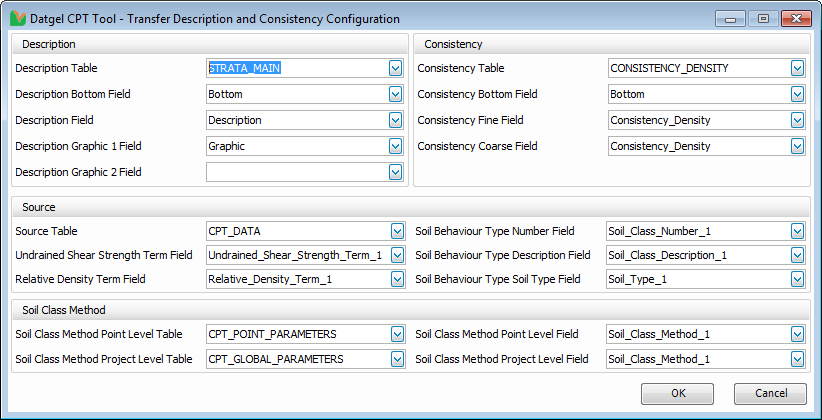Viewport: 822px width, 420px height.
Task: Expand Soil Behaviour Type Soil Type Field dropdown
Action: pyautogui.click(x=797, y=279)
